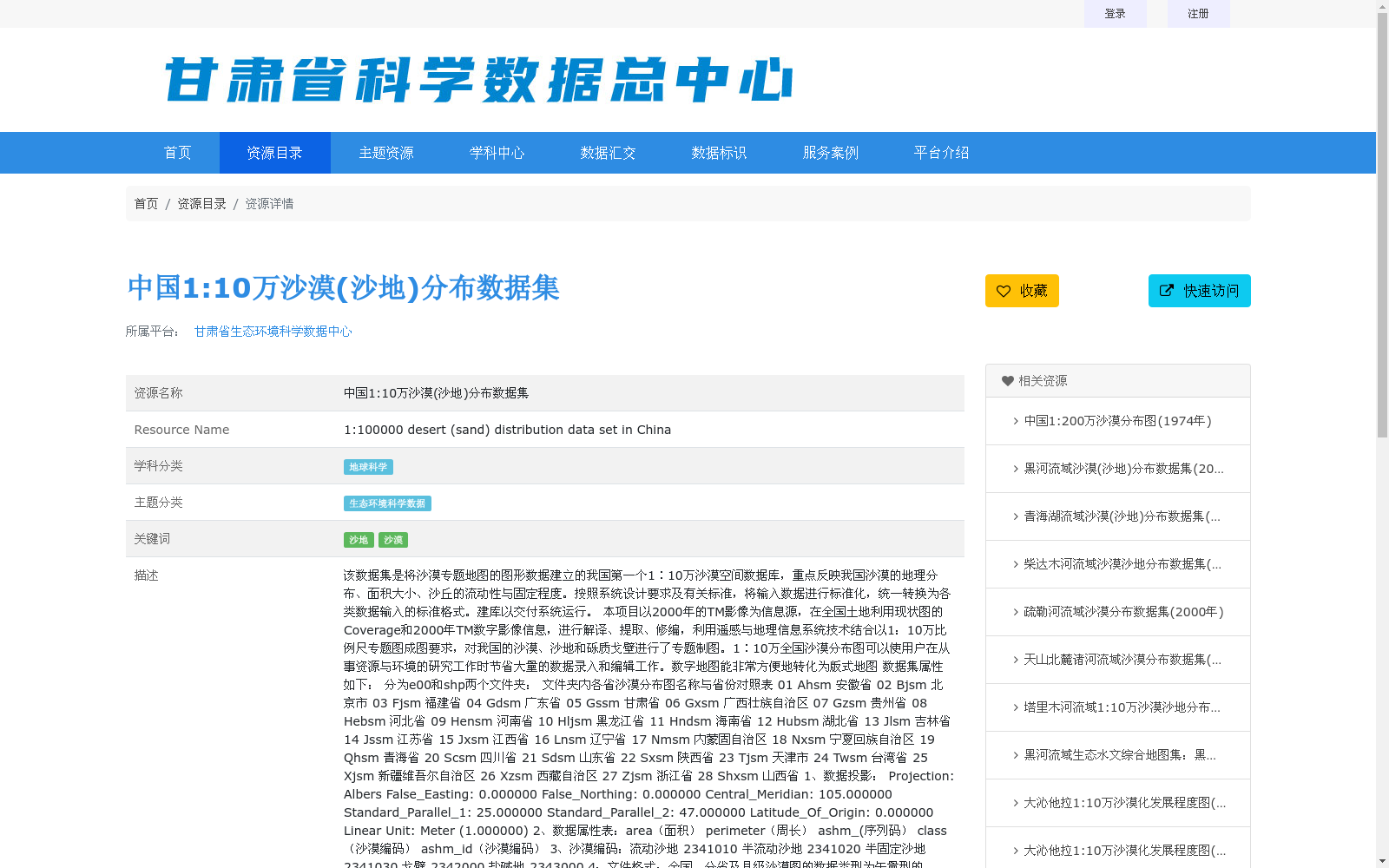Click the page title 中国1:10万沙漠(沙地)分布数据集
The width and height of the screenshot is (1389, 868).
(x=343, y=288)
